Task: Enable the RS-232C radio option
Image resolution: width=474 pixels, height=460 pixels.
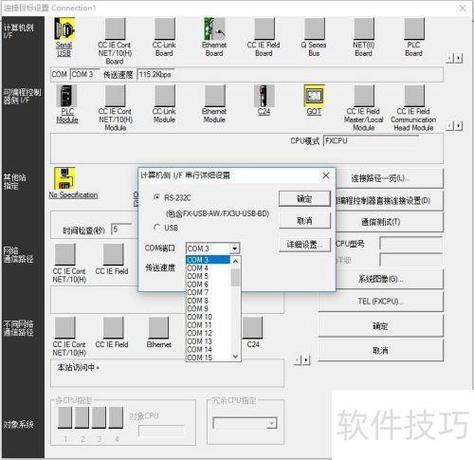Action: (x=157, y=197)
